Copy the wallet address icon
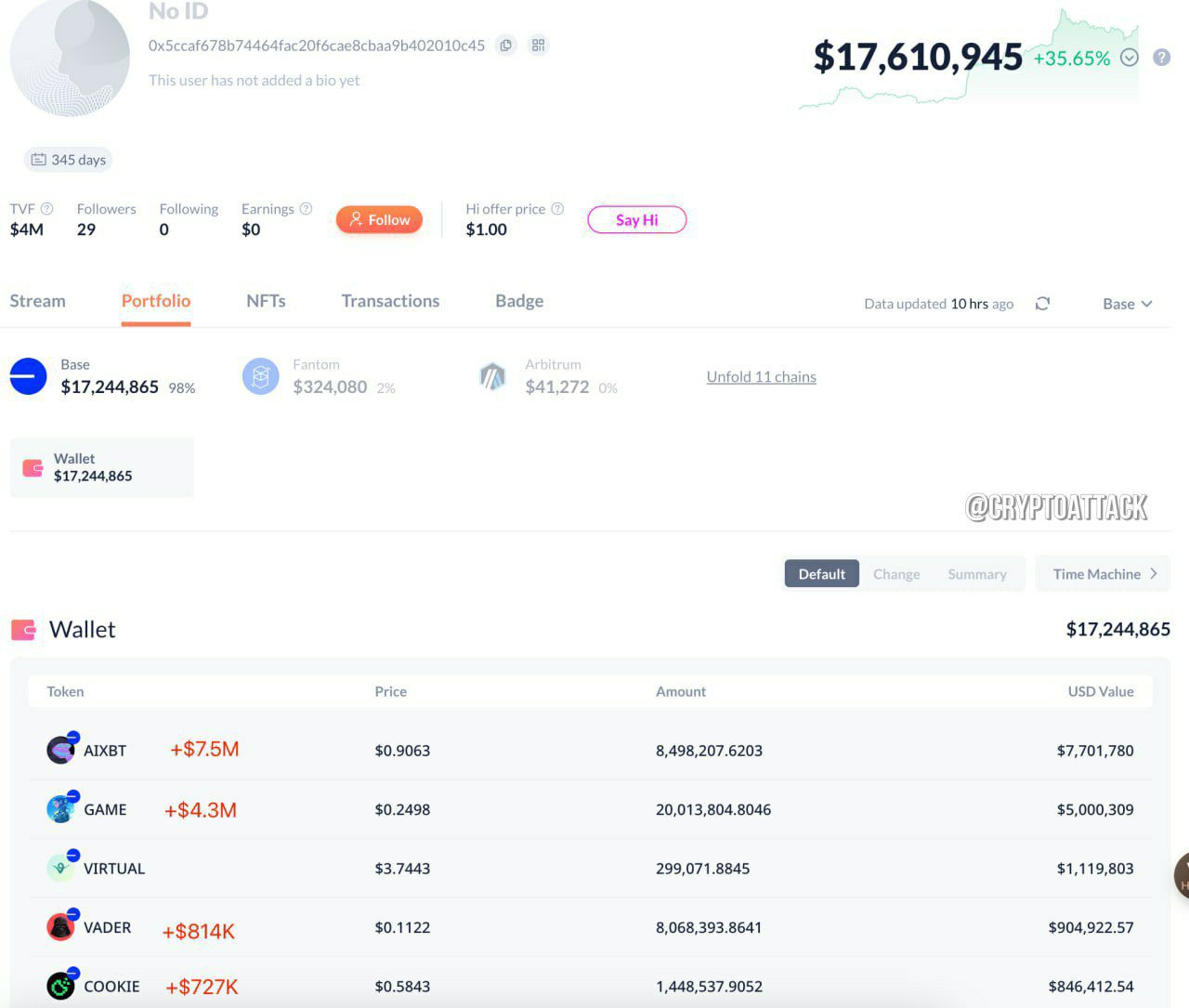Viewport: 1189px width, 1008px height. 505,45
